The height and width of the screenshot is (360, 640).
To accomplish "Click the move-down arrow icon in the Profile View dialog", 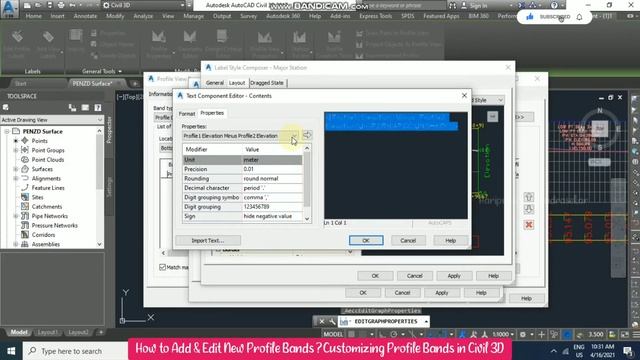I will (529, 209).
